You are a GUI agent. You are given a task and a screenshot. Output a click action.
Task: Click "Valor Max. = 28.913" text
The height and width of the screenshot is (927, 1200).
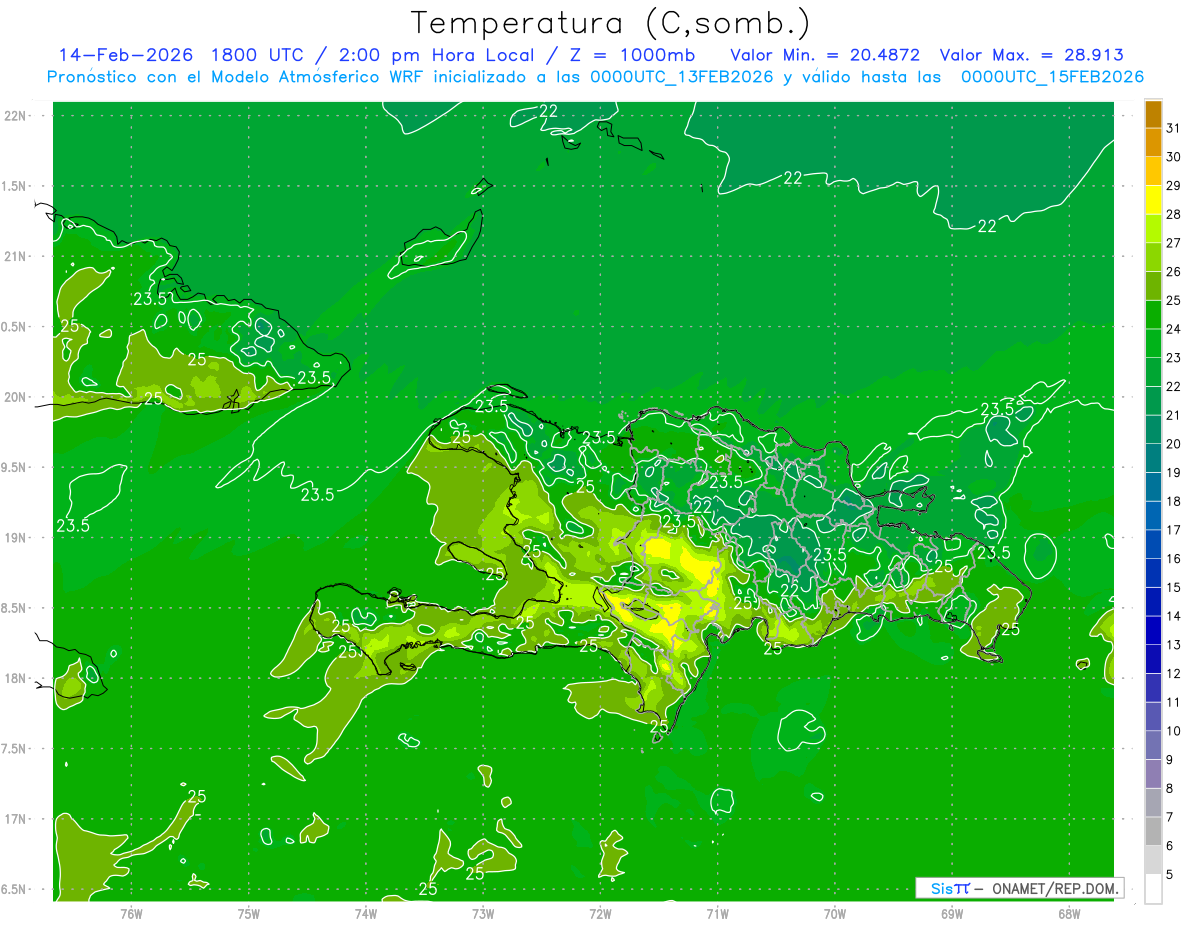(1031, 55)
